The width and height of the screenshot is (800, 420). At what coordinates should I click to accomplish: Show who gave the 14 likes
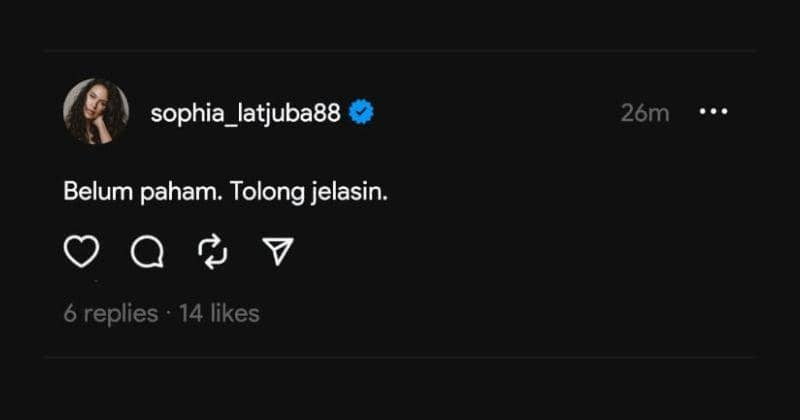tap(219, 313)
